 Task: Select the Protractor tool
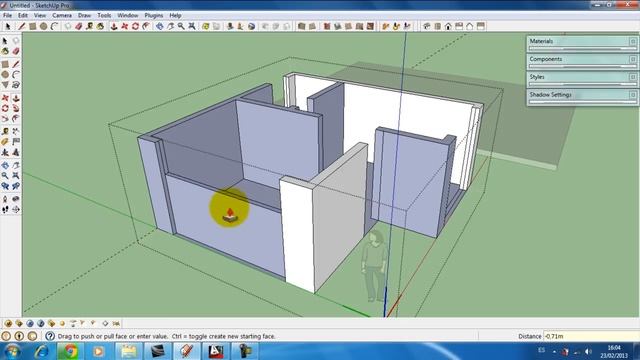5,142
